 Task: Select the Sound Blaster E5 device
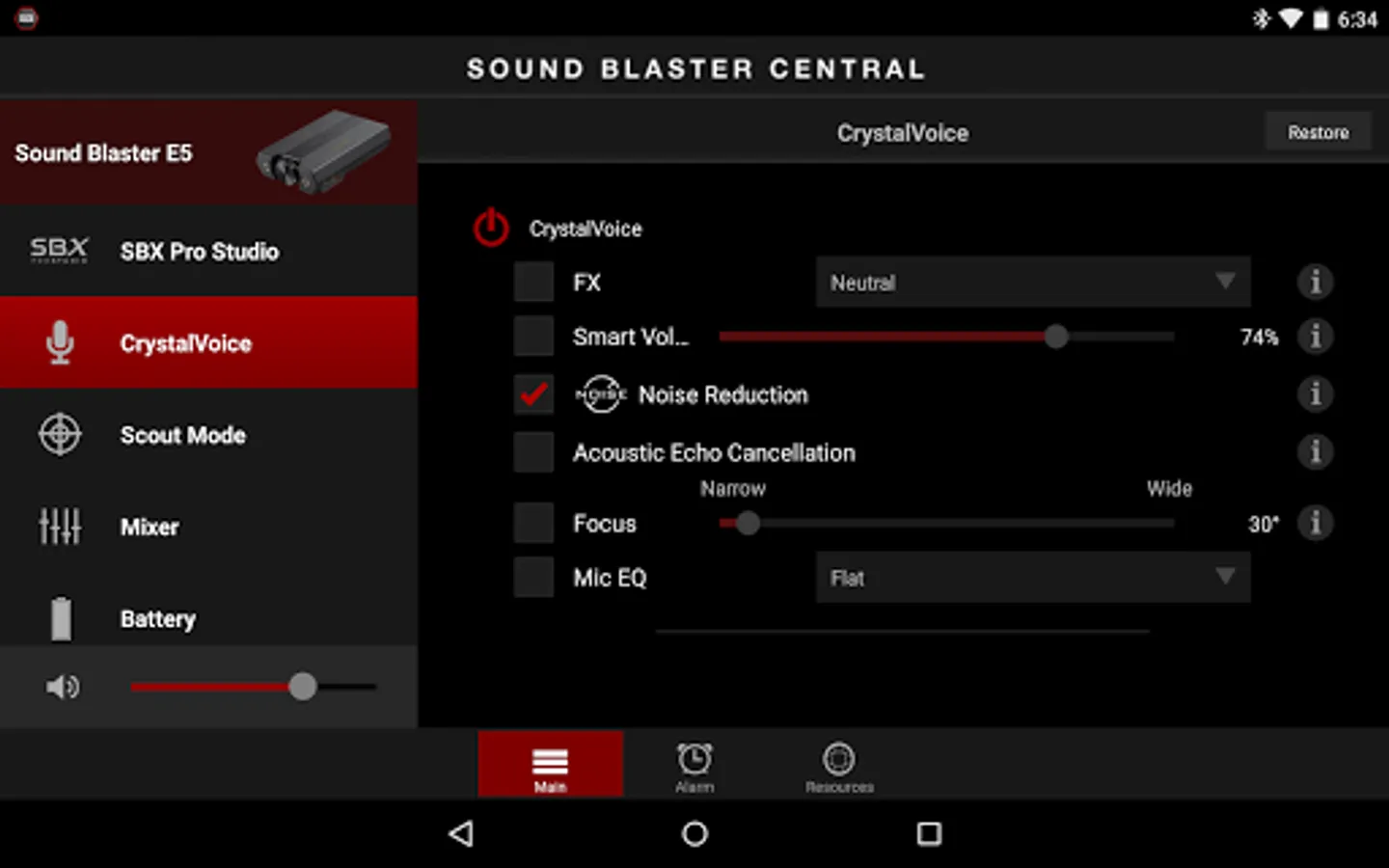(x=208, y=152)
